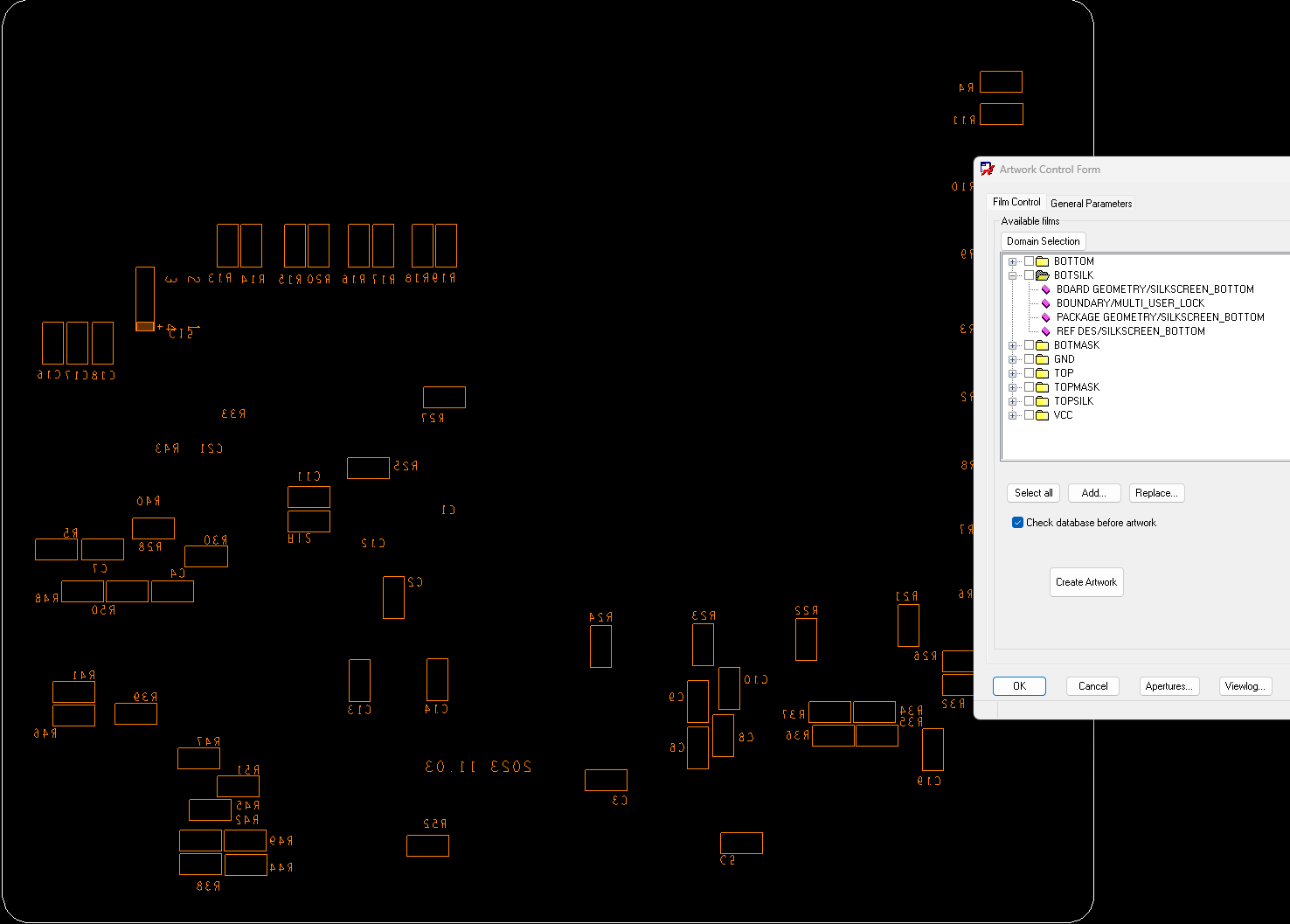1290x924 pixels.
Task: Click diamond icon beside BOARD GEOMETRY/SILKSCREEN_BOTTOM
Action: coord(1046,289)
